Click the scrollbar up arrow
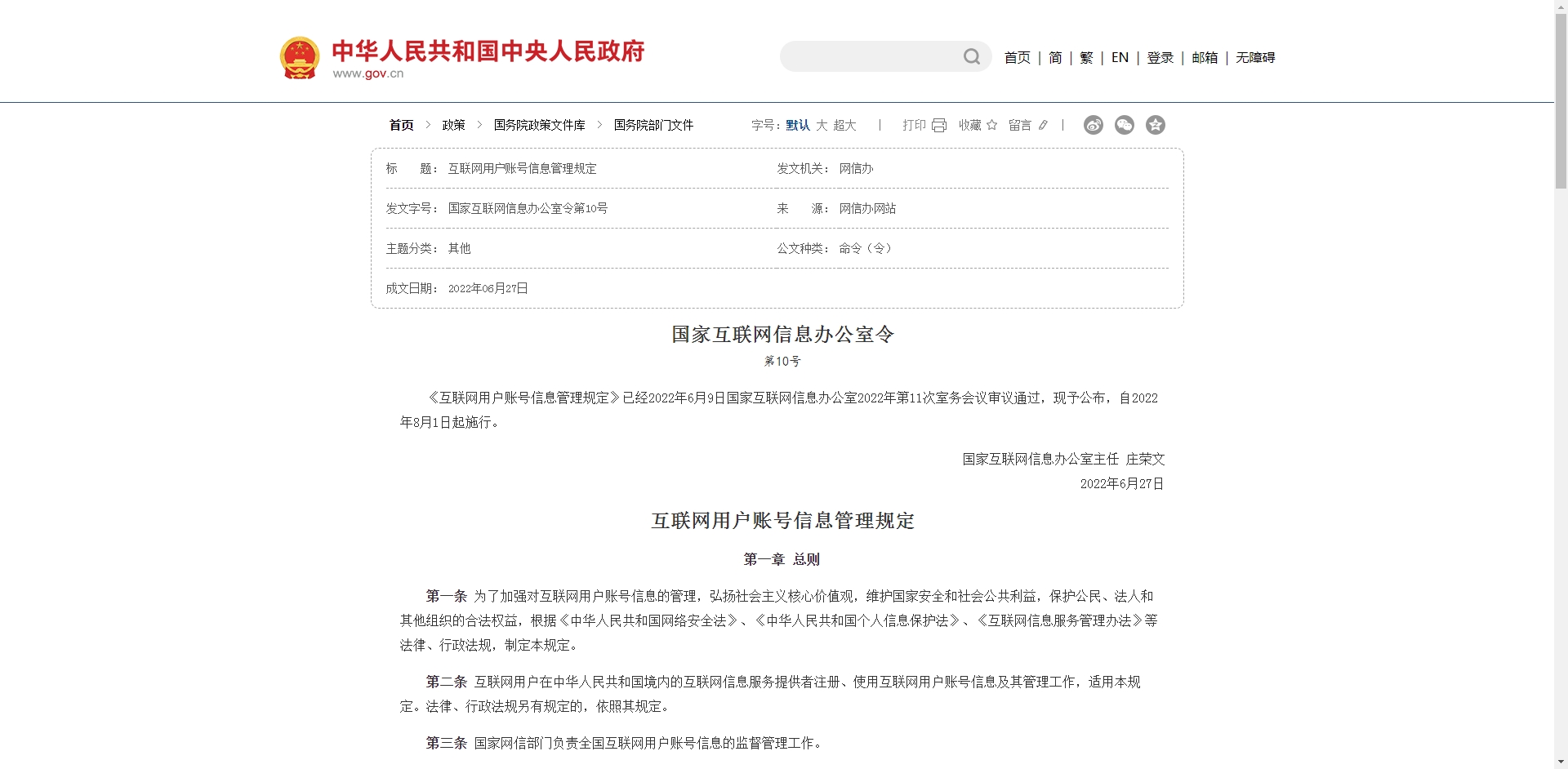Viewport: 1568px width, 769px height. point(1561,7)
